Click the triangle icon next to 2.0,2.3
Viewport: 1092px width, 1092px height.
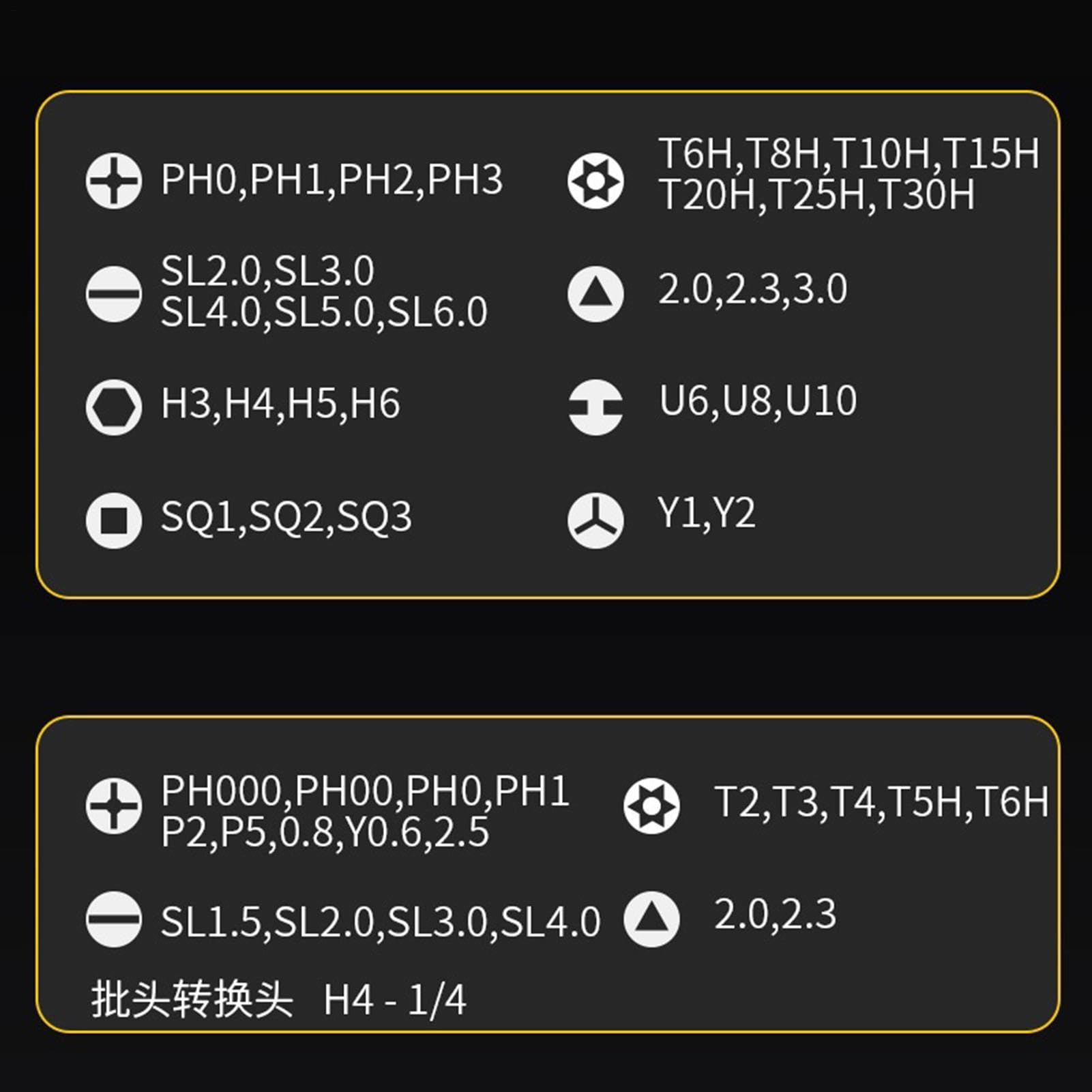click(x=651, y=919)
